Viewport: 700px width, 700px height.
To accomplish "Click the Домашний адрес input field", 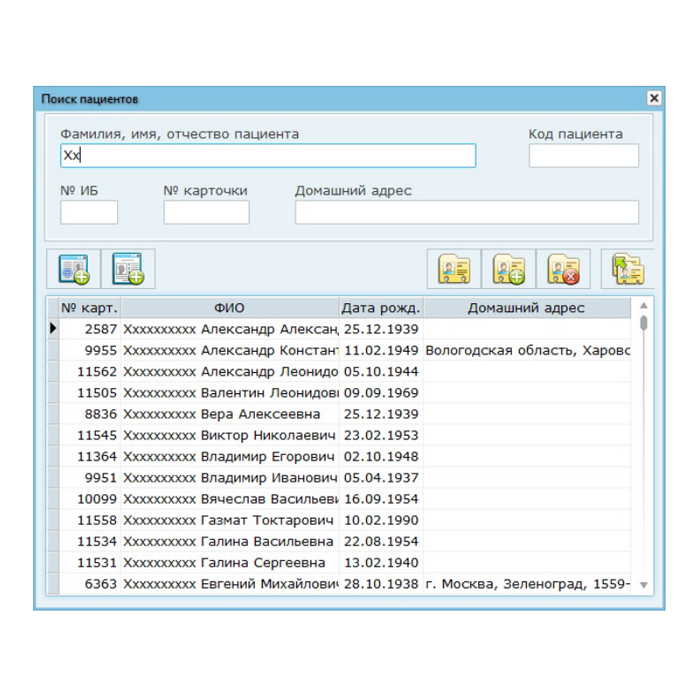I will click(x=466, y=212).
